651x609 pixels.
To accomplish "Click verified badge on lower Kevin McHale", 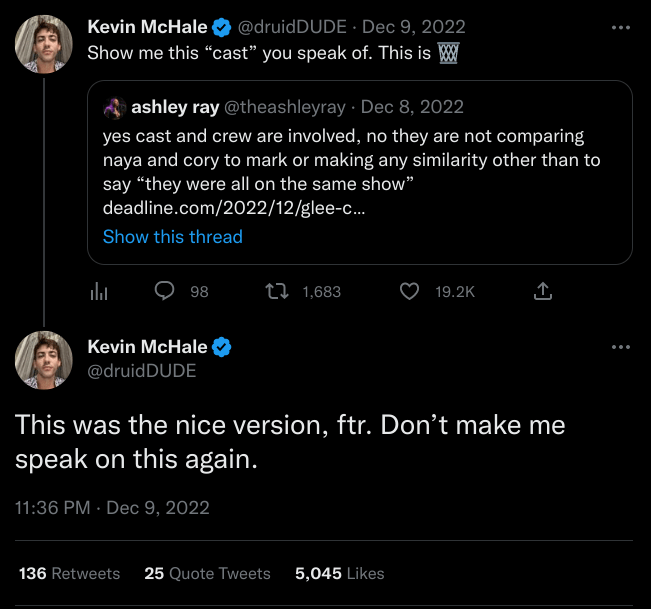I will [x=222, y=347].
